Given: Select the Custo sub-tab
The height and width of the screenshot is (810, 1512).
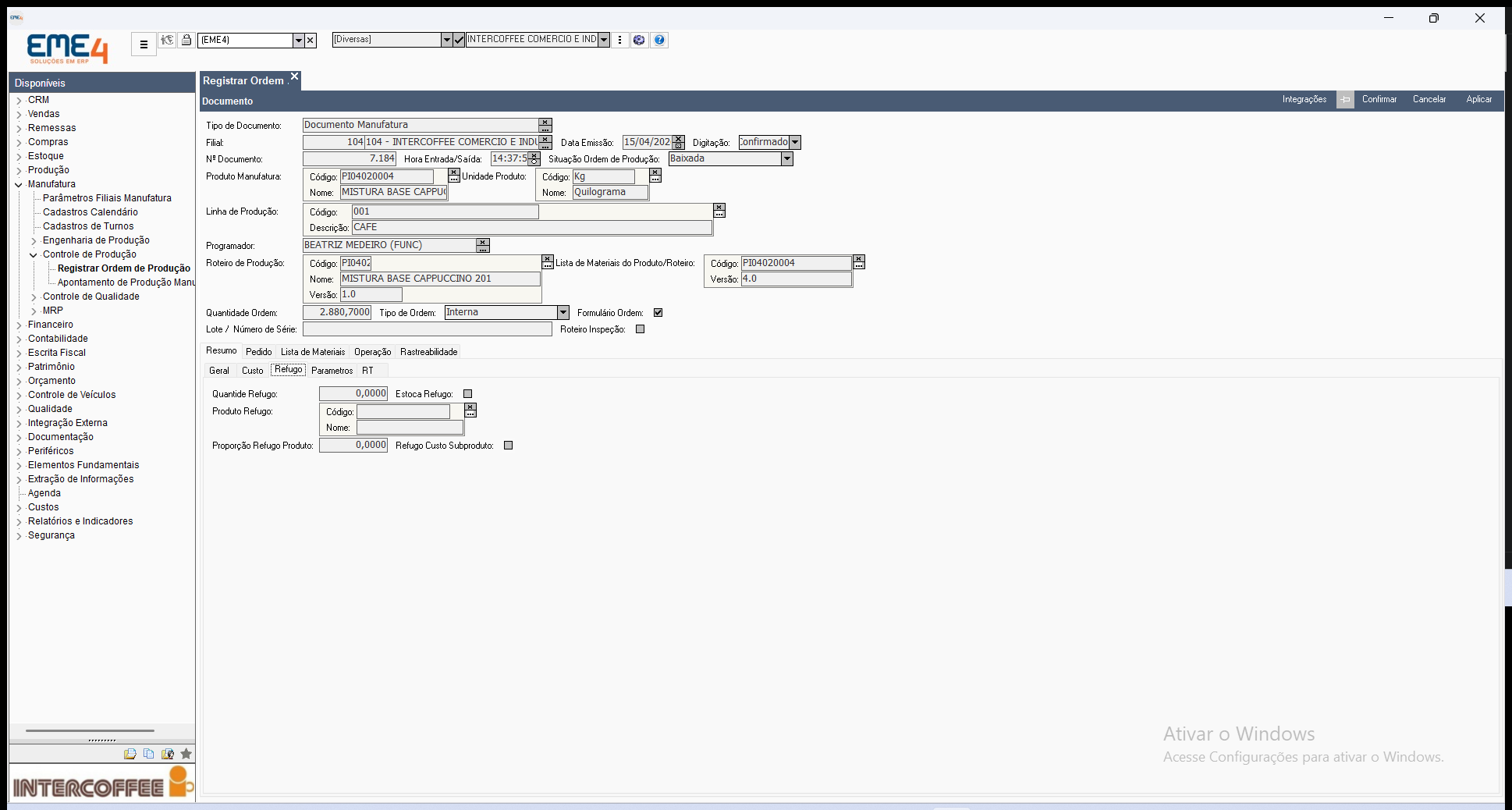Looking at the screenshot, I should [253, 371].
